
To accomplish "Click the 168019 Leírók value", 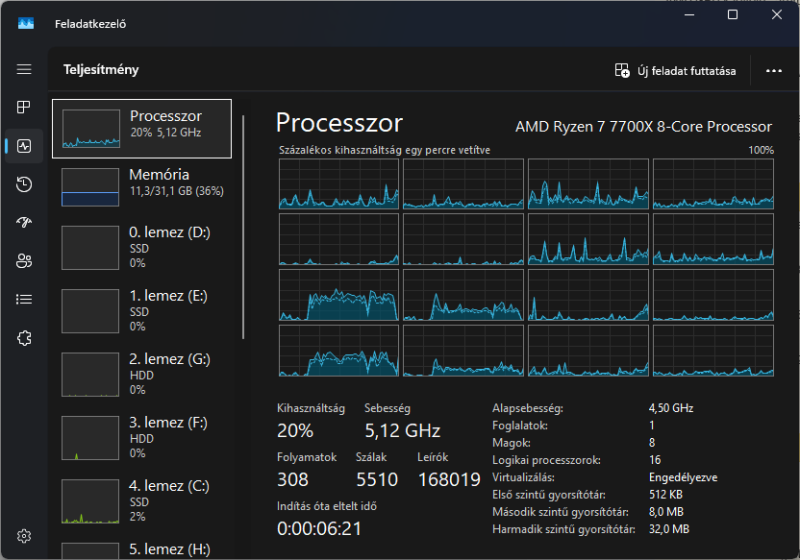I will 449,479.
